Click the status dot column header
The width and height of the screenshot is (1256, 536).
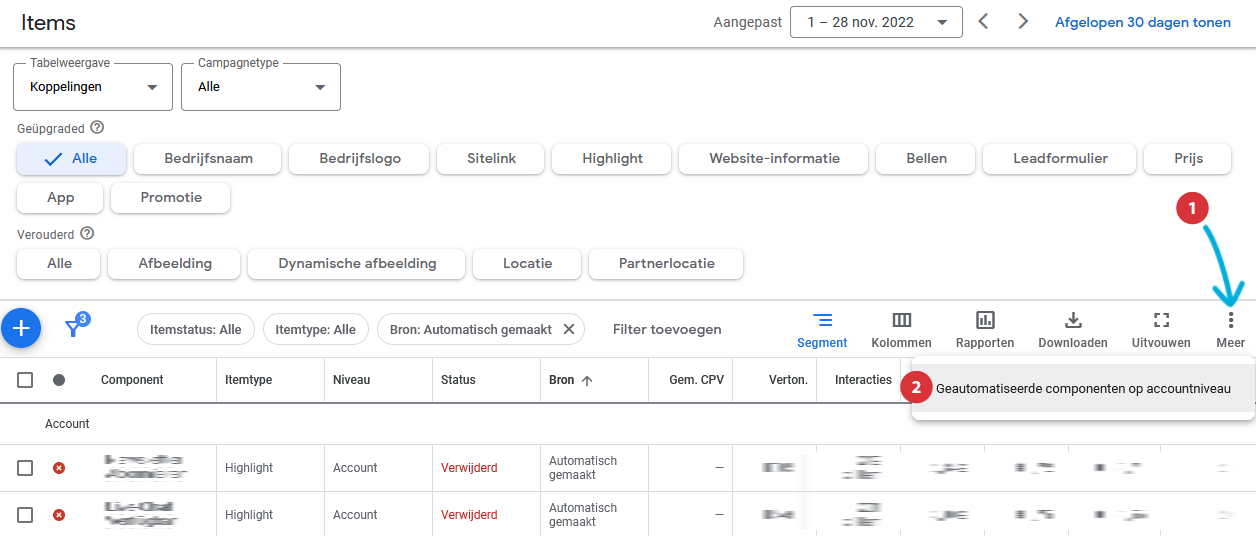coord(59,380)
